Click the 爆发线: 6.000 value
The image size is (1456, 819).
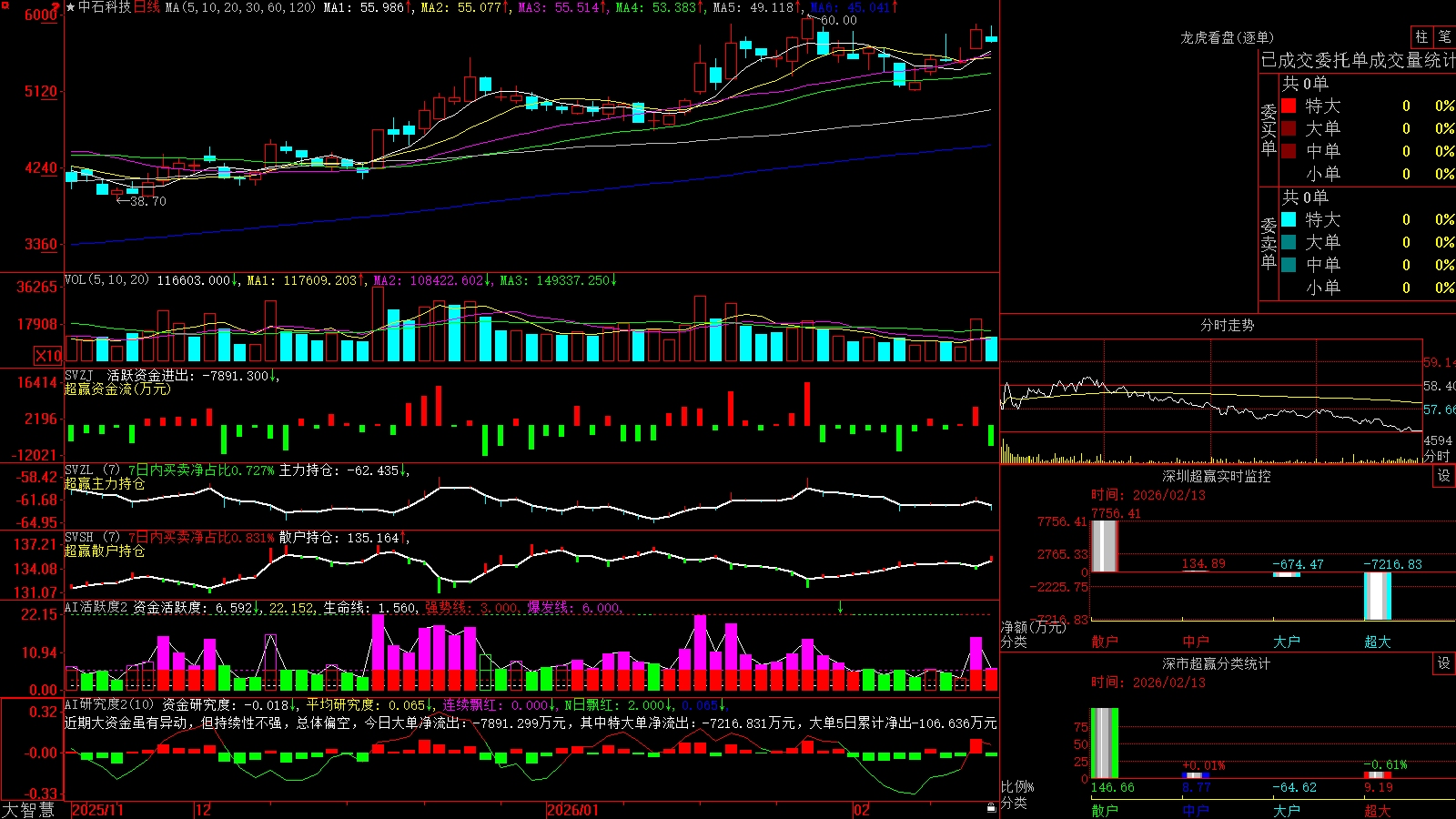pos(575,608)
